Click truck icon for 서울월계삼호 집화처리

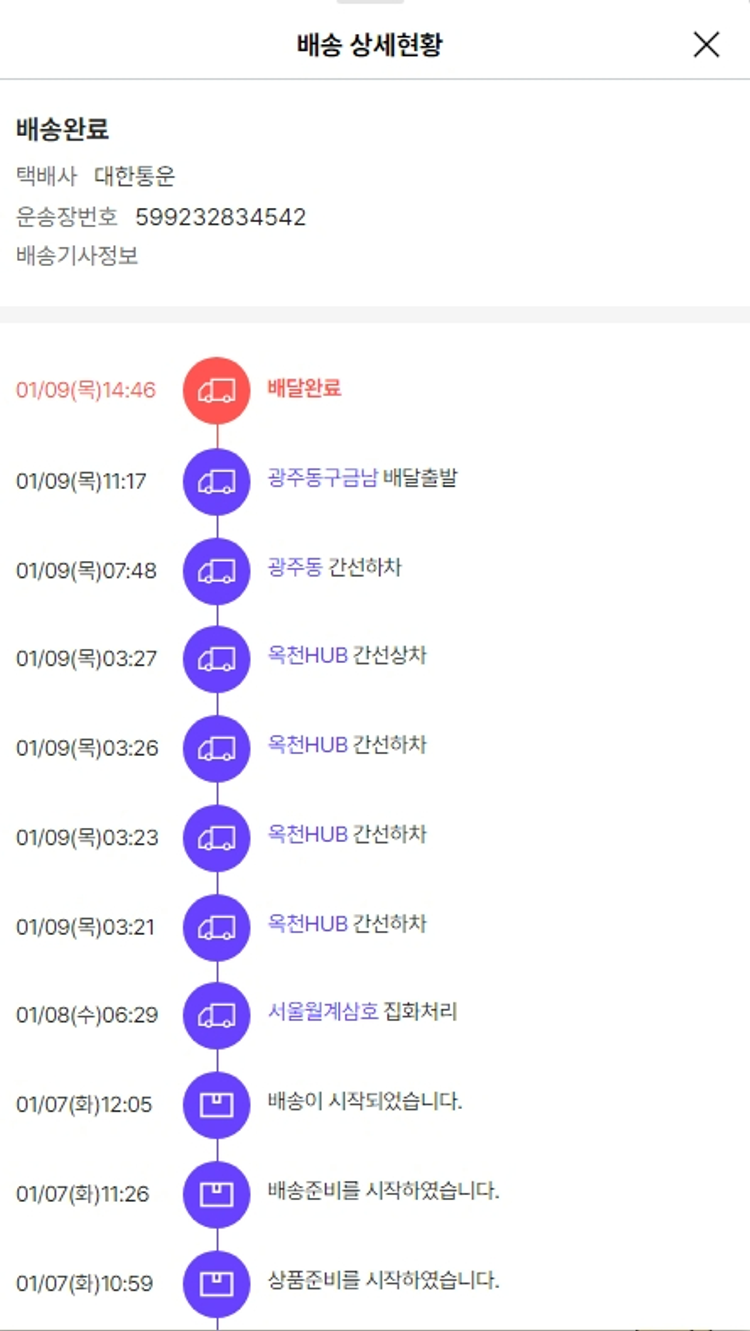(x=216, y=1016)
